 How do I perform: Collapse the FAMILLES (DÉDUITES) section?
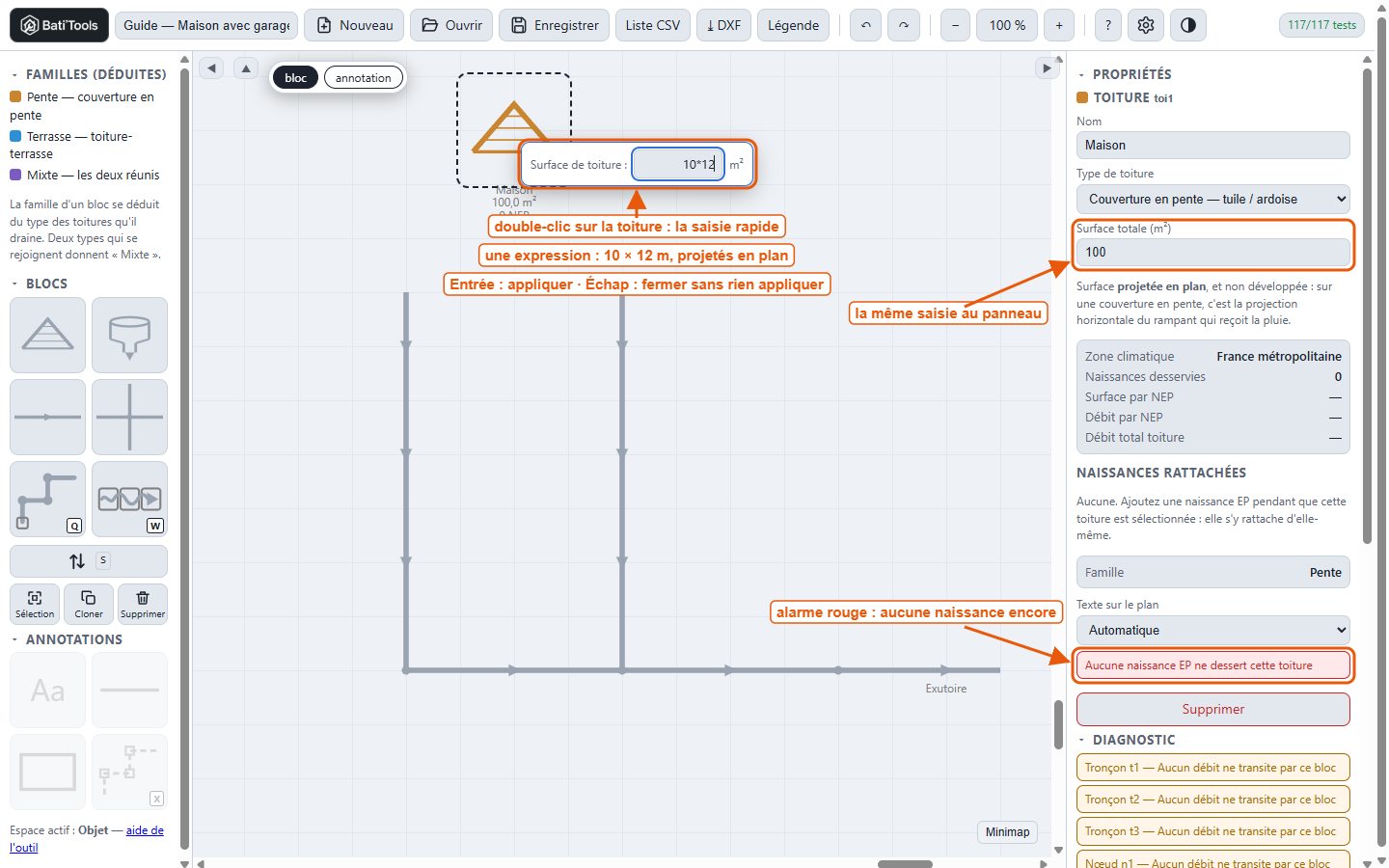pyautogui.click(x=88, y=74)
